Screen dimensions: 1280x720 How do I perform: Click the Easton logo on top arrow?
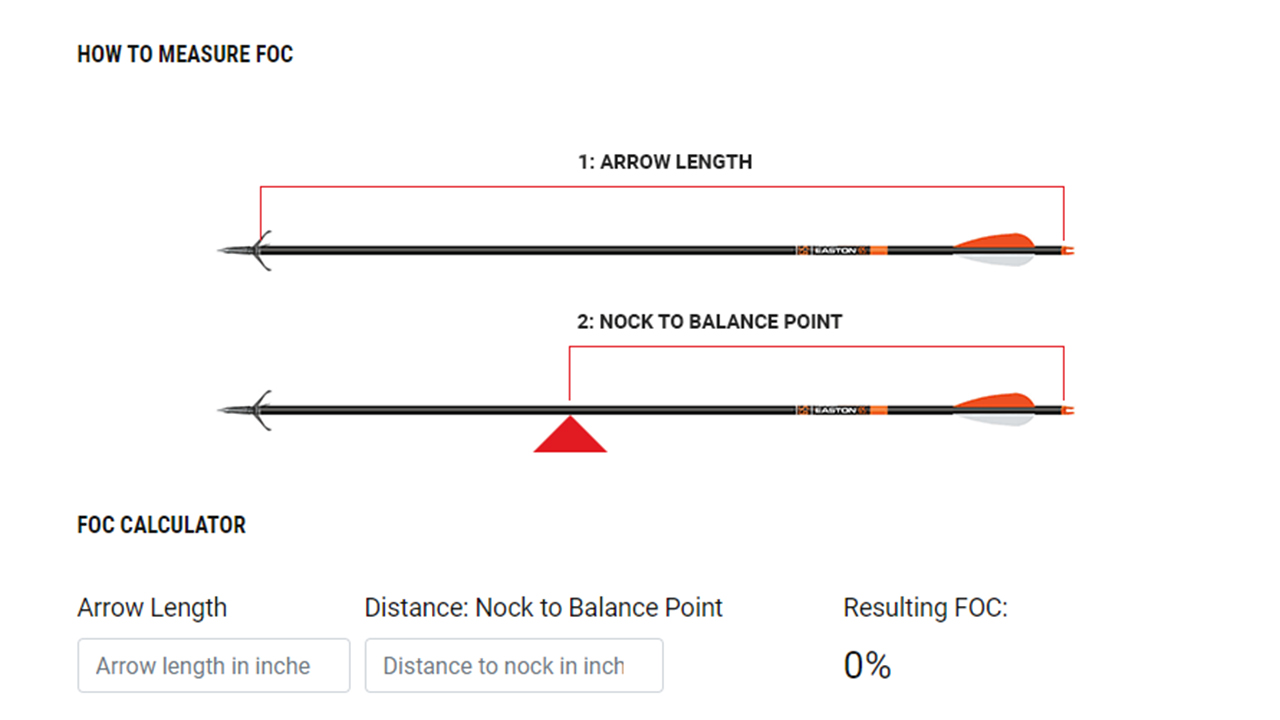[830, 250]
